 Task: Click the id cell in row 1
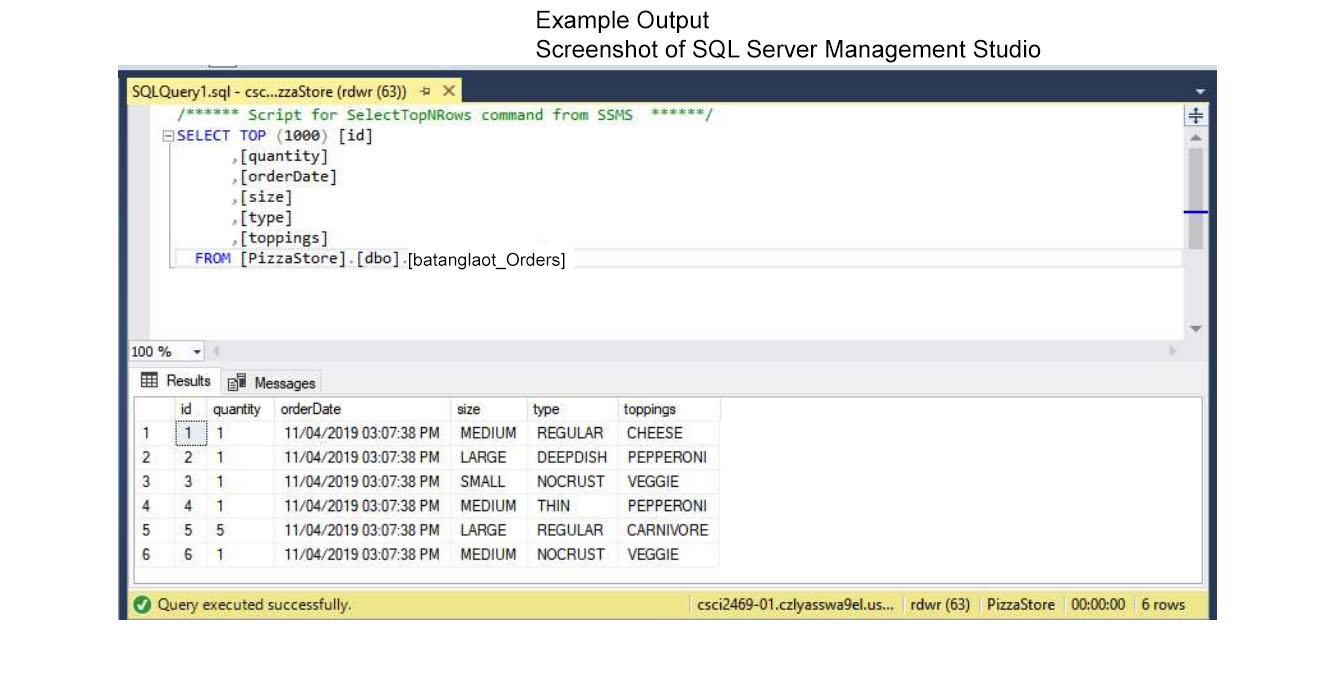pyautogui.click(x=190, y=433)
